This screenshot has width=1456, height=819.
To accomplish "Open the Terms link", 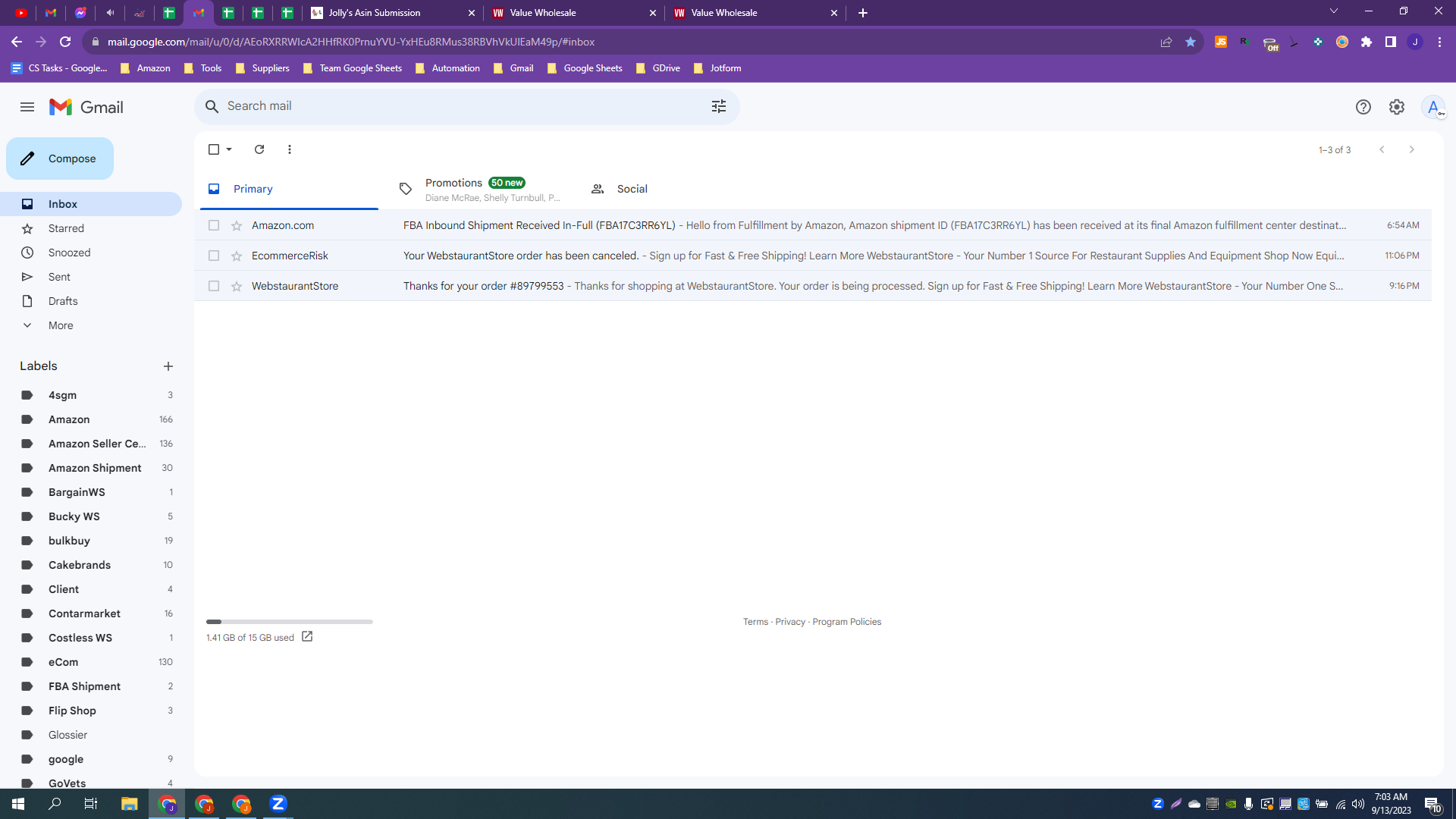I will 755,622.
